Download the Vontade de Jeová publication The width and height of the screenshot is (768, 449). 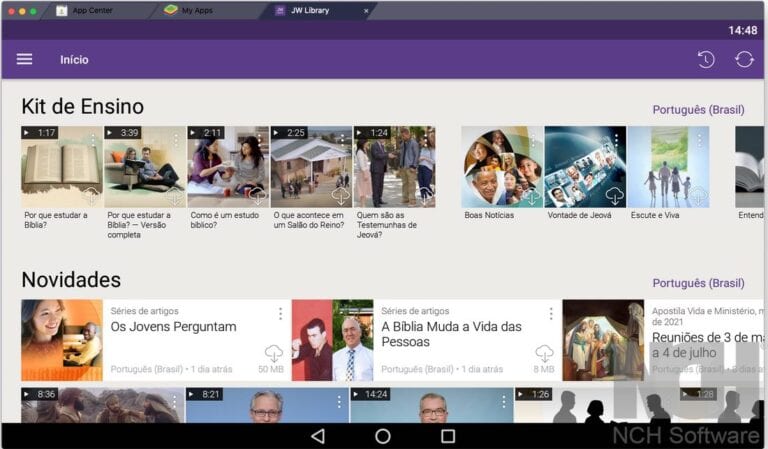[614, 196]
